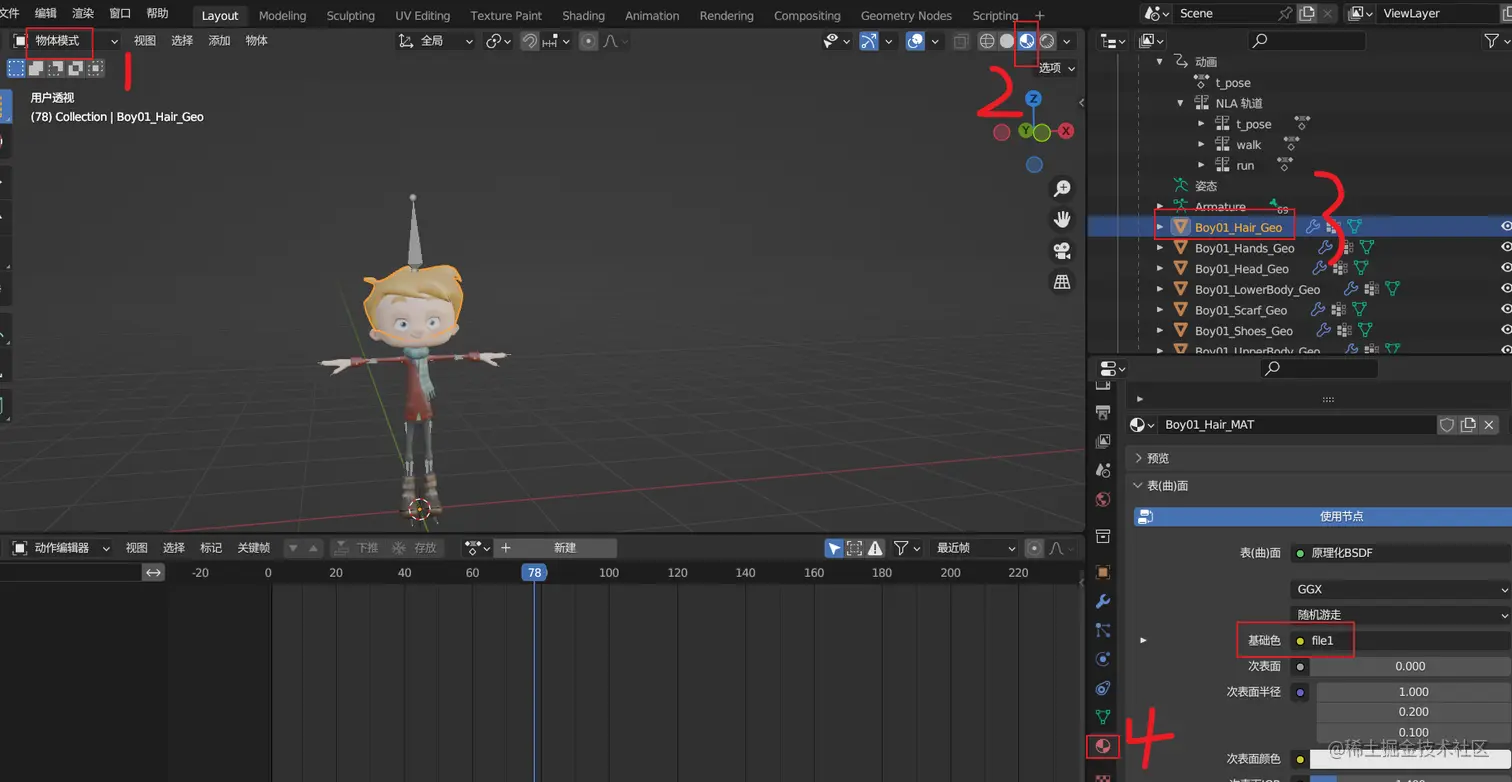Toggle snapping magnet icon

coord(532,41)
